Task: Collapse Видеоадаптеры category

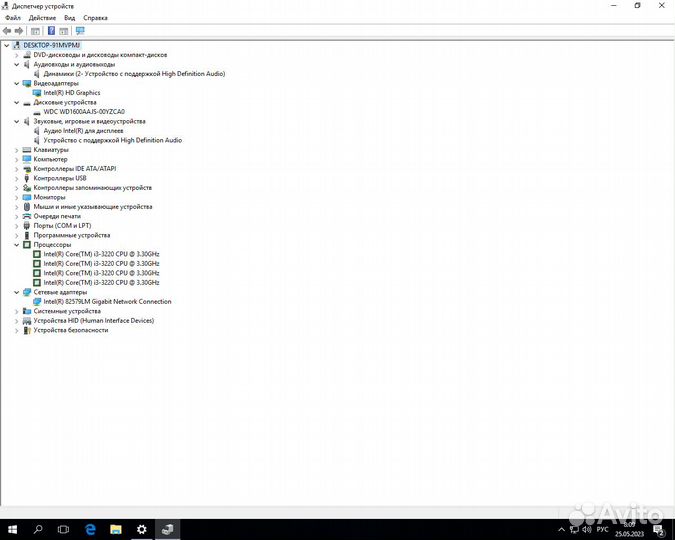Action: (x=17, y=84)
